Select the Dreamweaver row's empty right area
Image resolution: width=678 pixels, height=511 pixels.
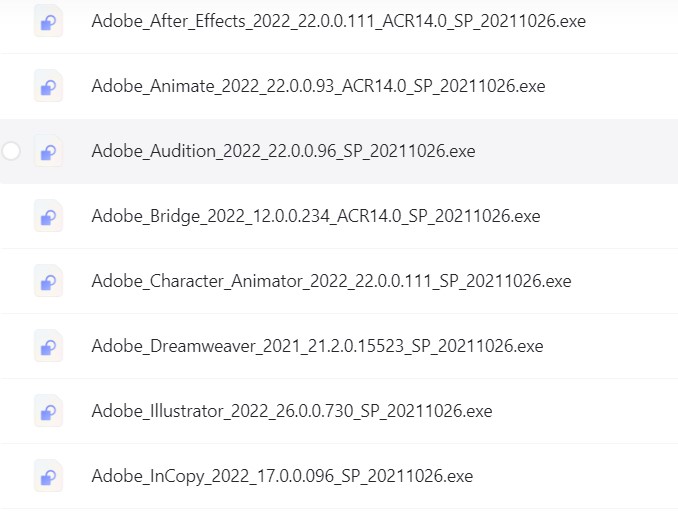(x=610, y=346)
